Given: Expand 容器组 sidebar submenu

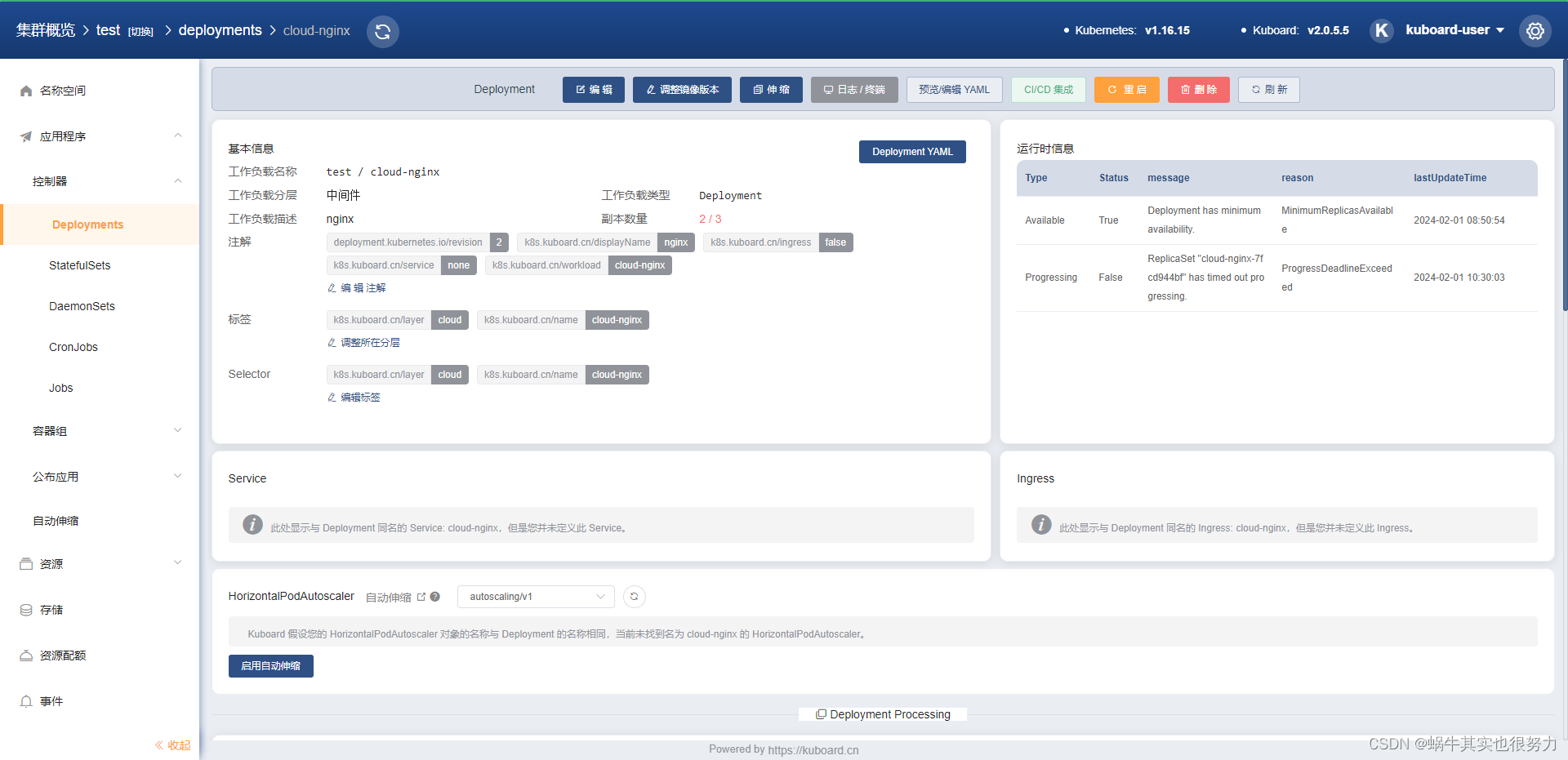Looking at the screenshot, I should (100, 431).
